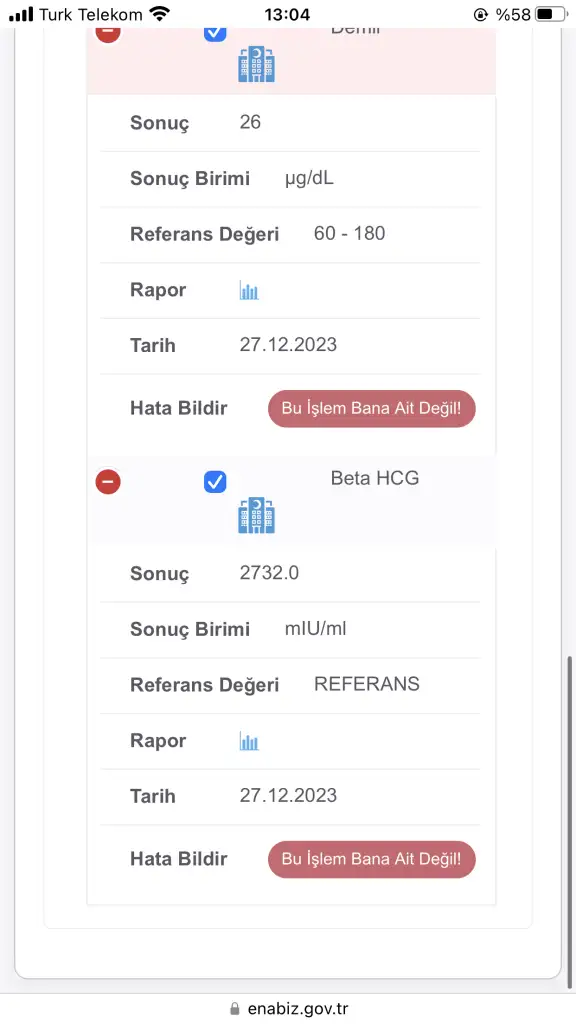Uncheck the Beta HCG checkbox
The width and height of the screenshot is (576, 1024).
click(215, 482)
